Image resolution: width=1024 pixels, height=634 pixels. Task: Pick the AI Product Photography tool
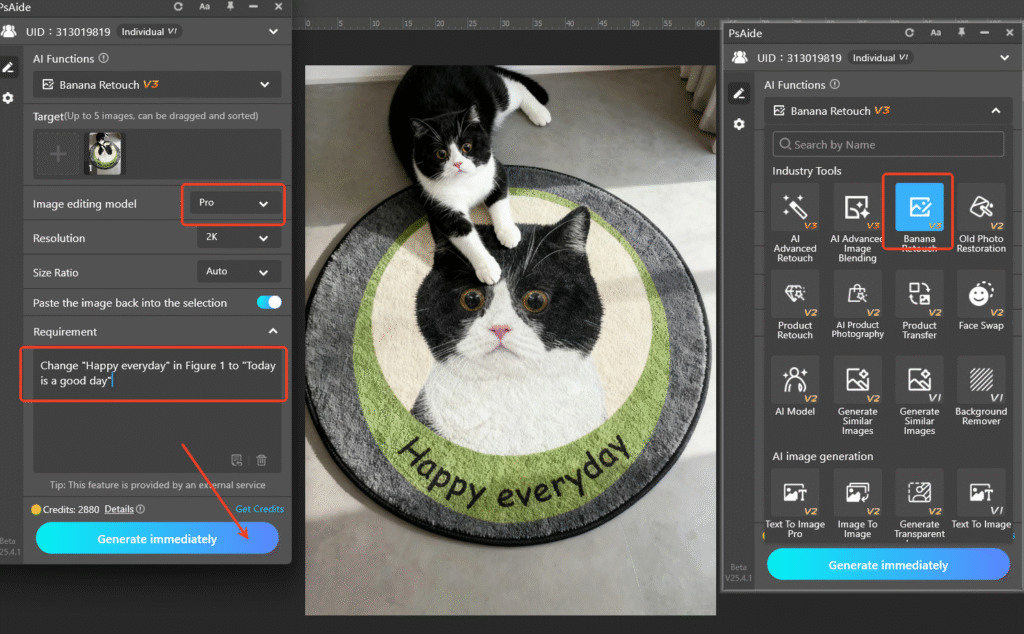[x=857, y=303]
